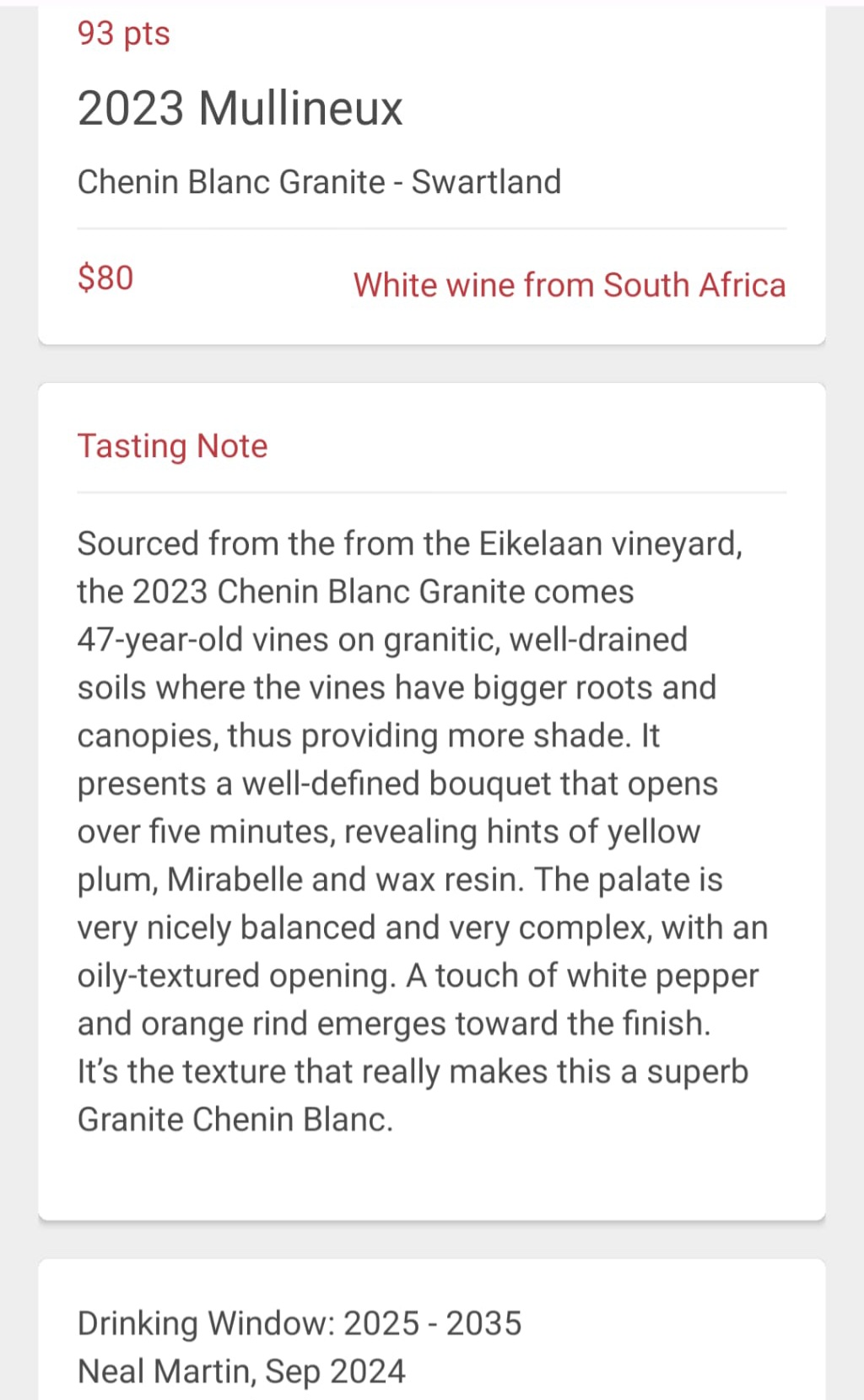Click the line with white pepper
The height and width of the screenshot is (1400, 864).
point(418,977)
